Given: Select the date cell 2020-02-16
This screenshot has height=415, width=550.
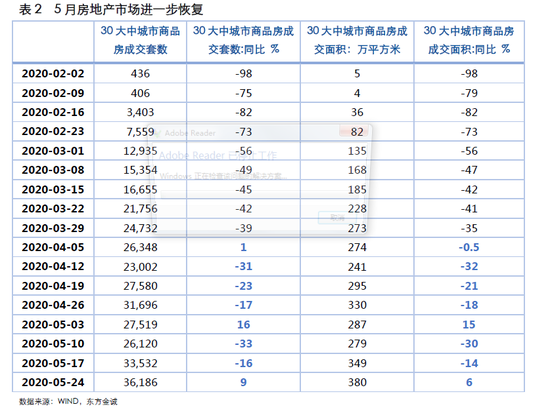Looking at the screenshot, I should pos(53,112).
